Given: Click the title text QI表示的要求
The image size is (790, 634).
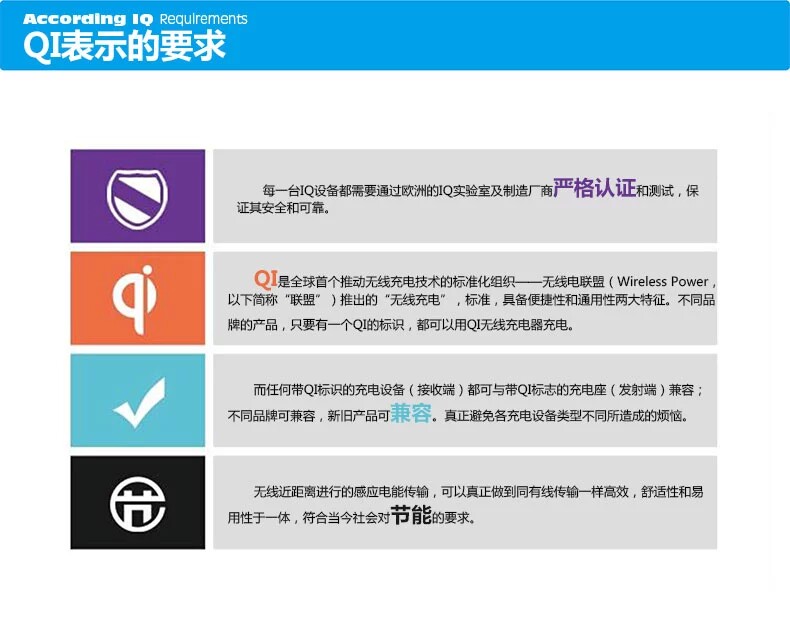Looking at the screenshot, I should point(124,46).
